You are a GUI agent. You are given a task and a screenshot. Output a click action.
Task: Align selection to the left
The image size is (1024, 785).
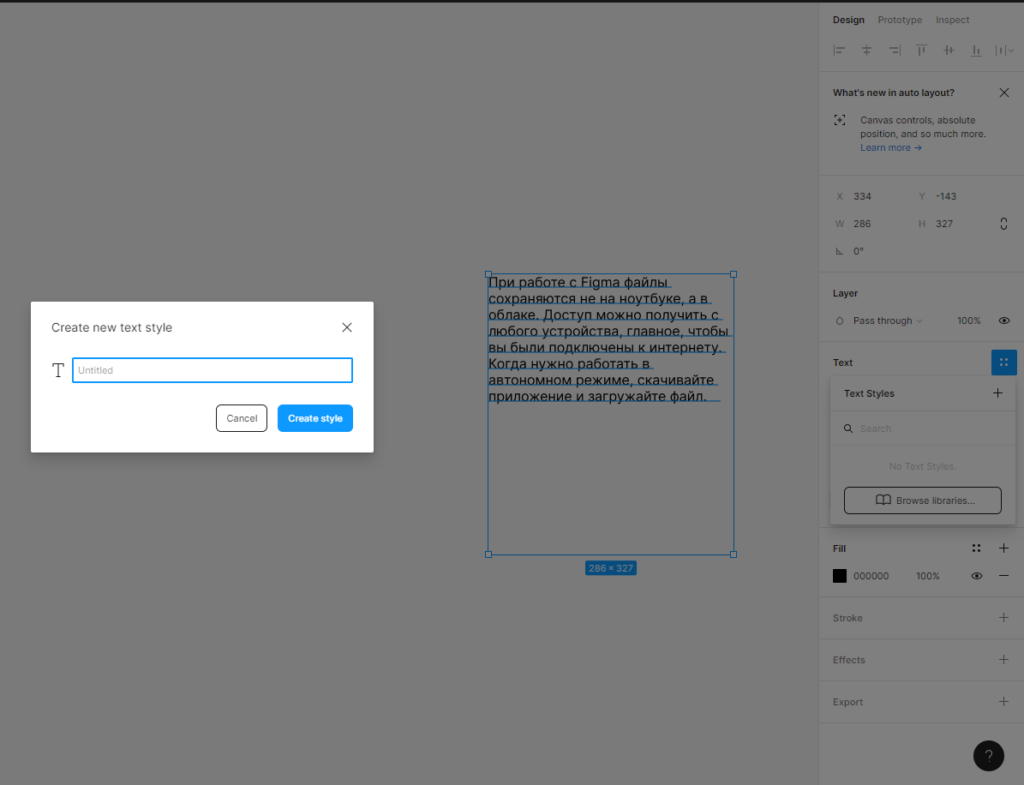click(839, 50)
